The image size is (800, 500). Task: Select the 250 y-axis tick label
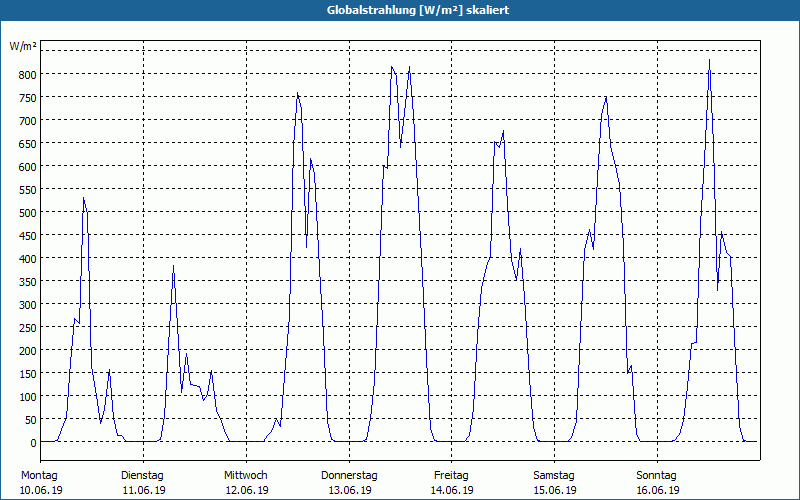point(27,328)
